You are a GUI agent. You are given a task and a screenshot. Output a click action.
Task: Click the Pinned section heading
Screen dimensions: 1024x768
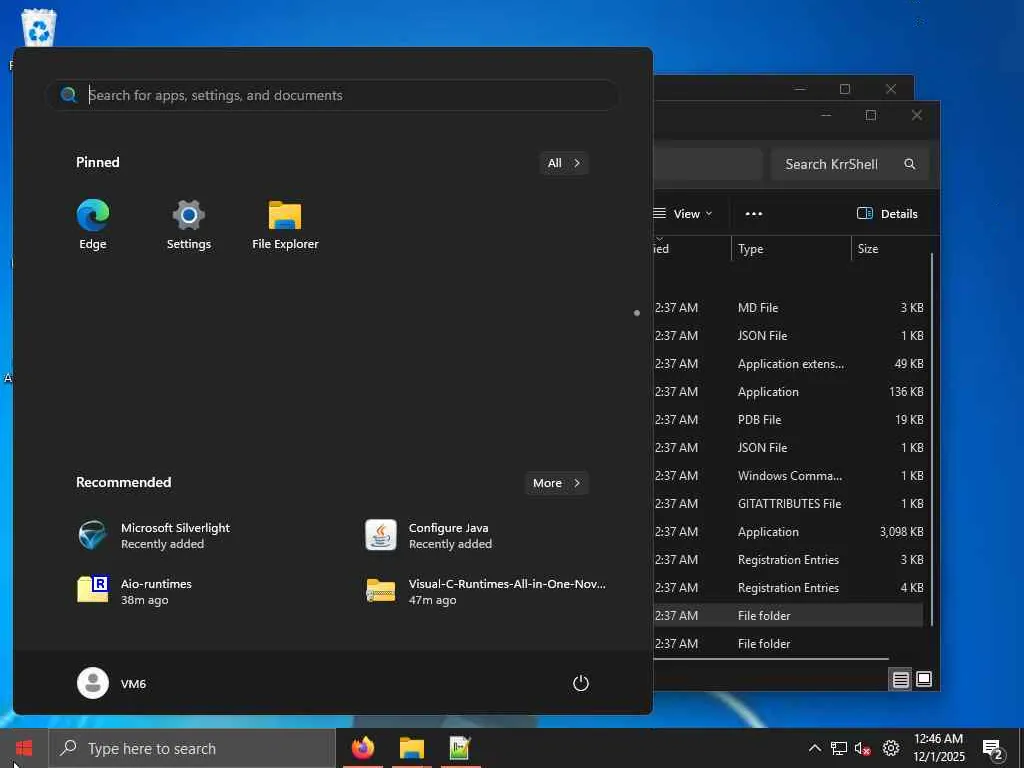(x=98, y=162)
